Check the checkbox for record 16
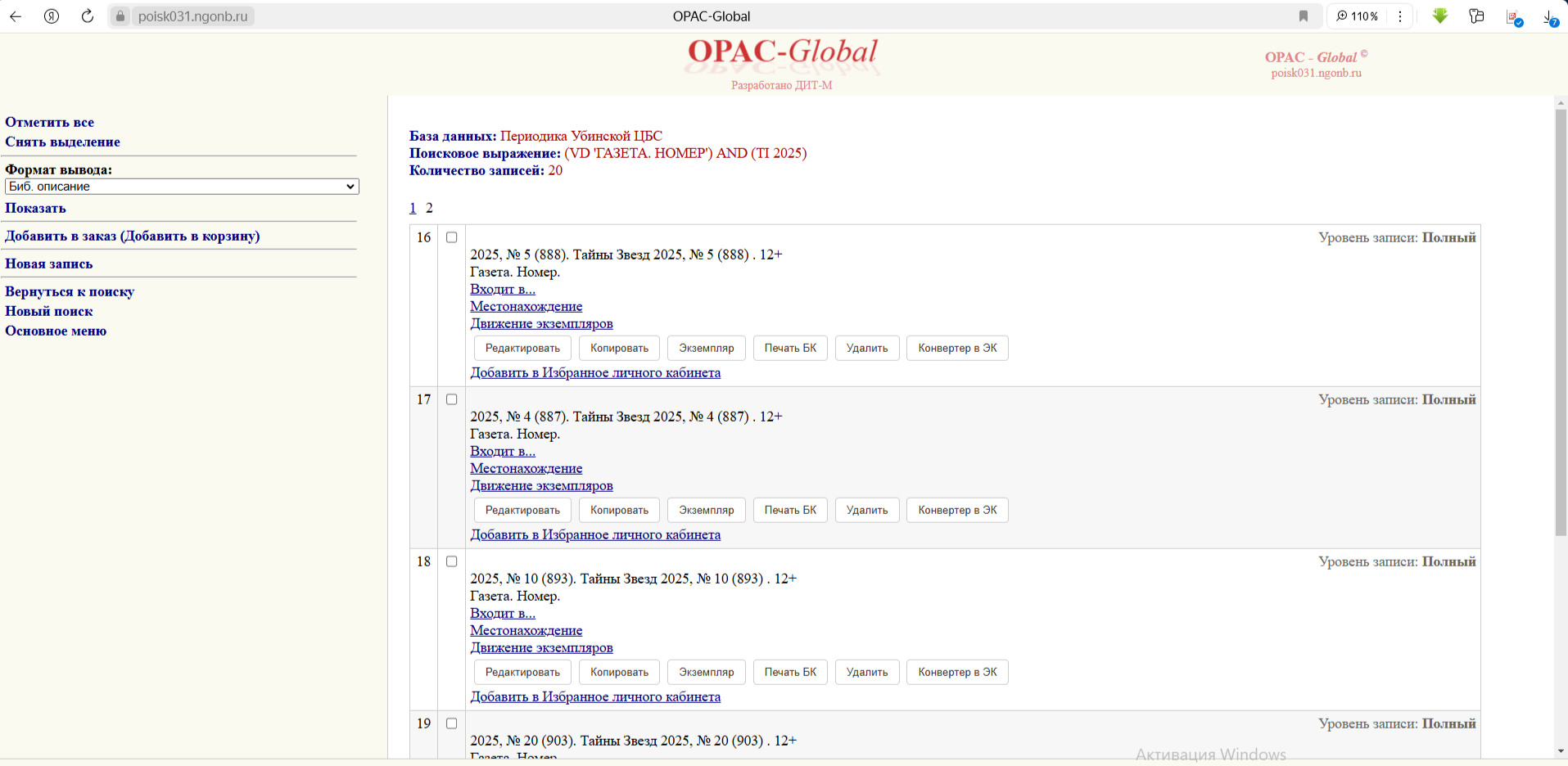Viewport: 1568px width, 766px height. 451,237
